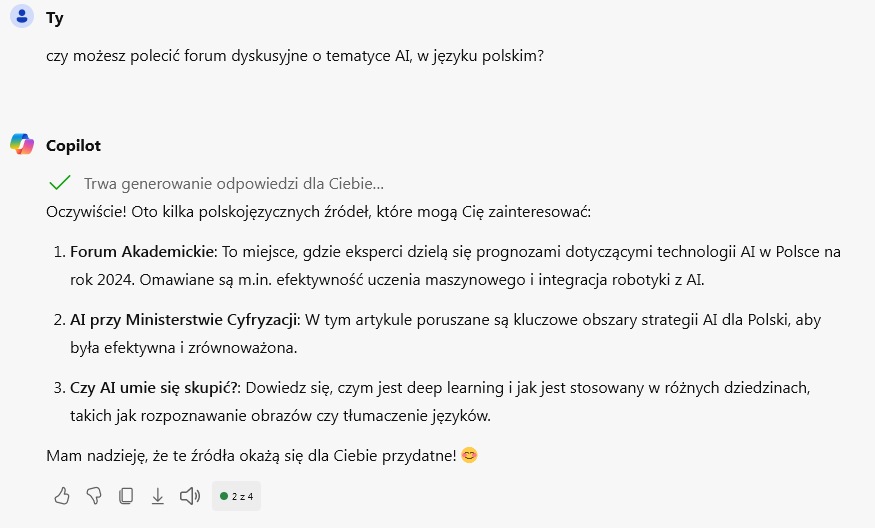
Task: Click the "Mam nadzieję" closing sentence
Action: click(x=250, y=455)
